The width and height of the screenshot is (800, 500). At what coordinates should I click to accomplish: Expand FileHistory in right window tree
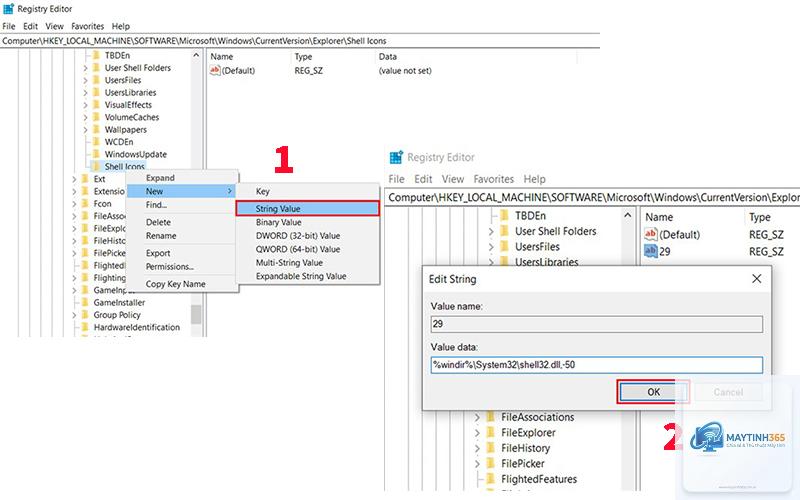[x=477, y=448]
